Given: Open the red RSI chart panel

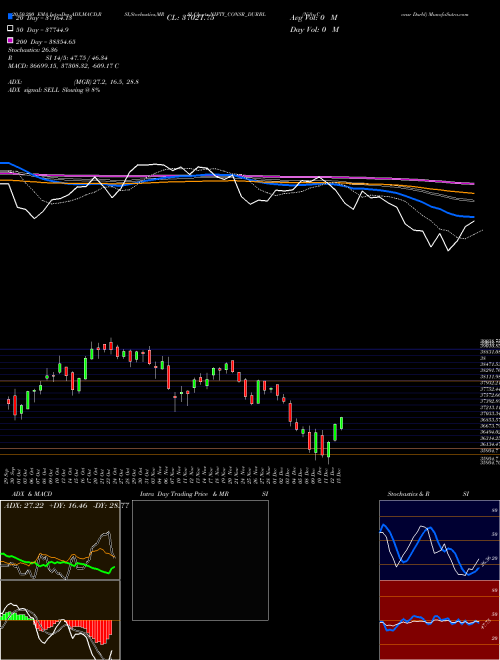Looking at the screenshot, I should [439, 620].
